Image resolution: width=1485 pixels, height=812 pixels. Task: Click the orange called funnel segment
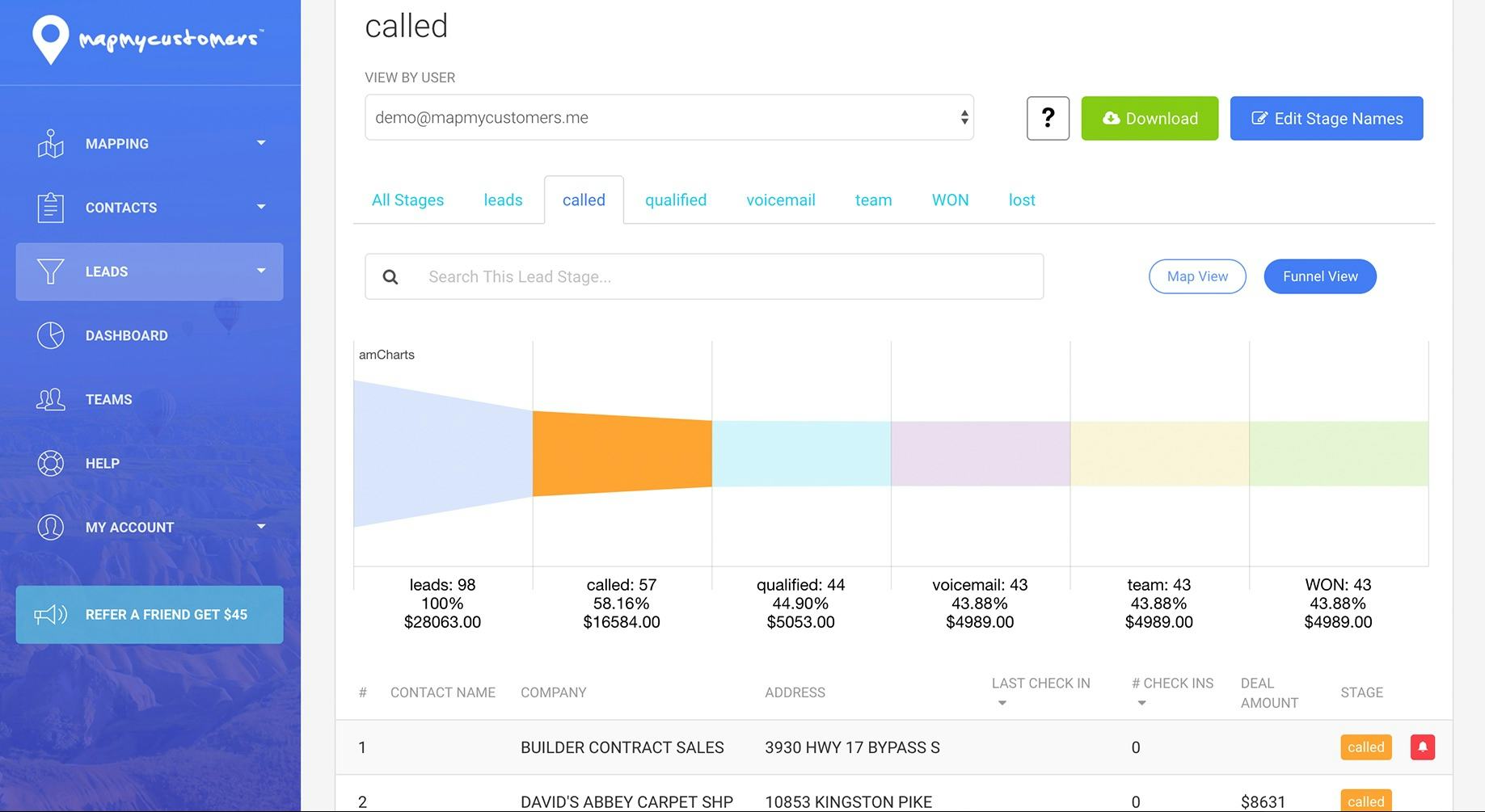coord(622,453)
